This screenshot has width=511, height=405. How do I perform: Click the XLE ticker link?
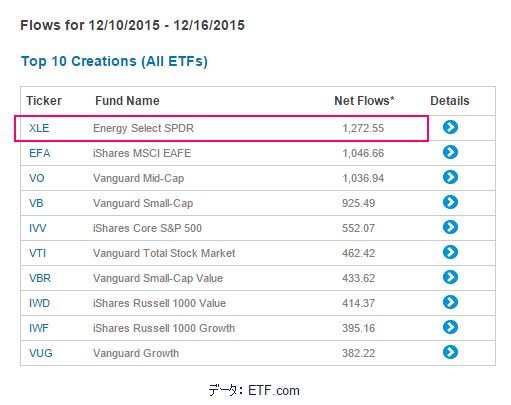pos(39,128)
